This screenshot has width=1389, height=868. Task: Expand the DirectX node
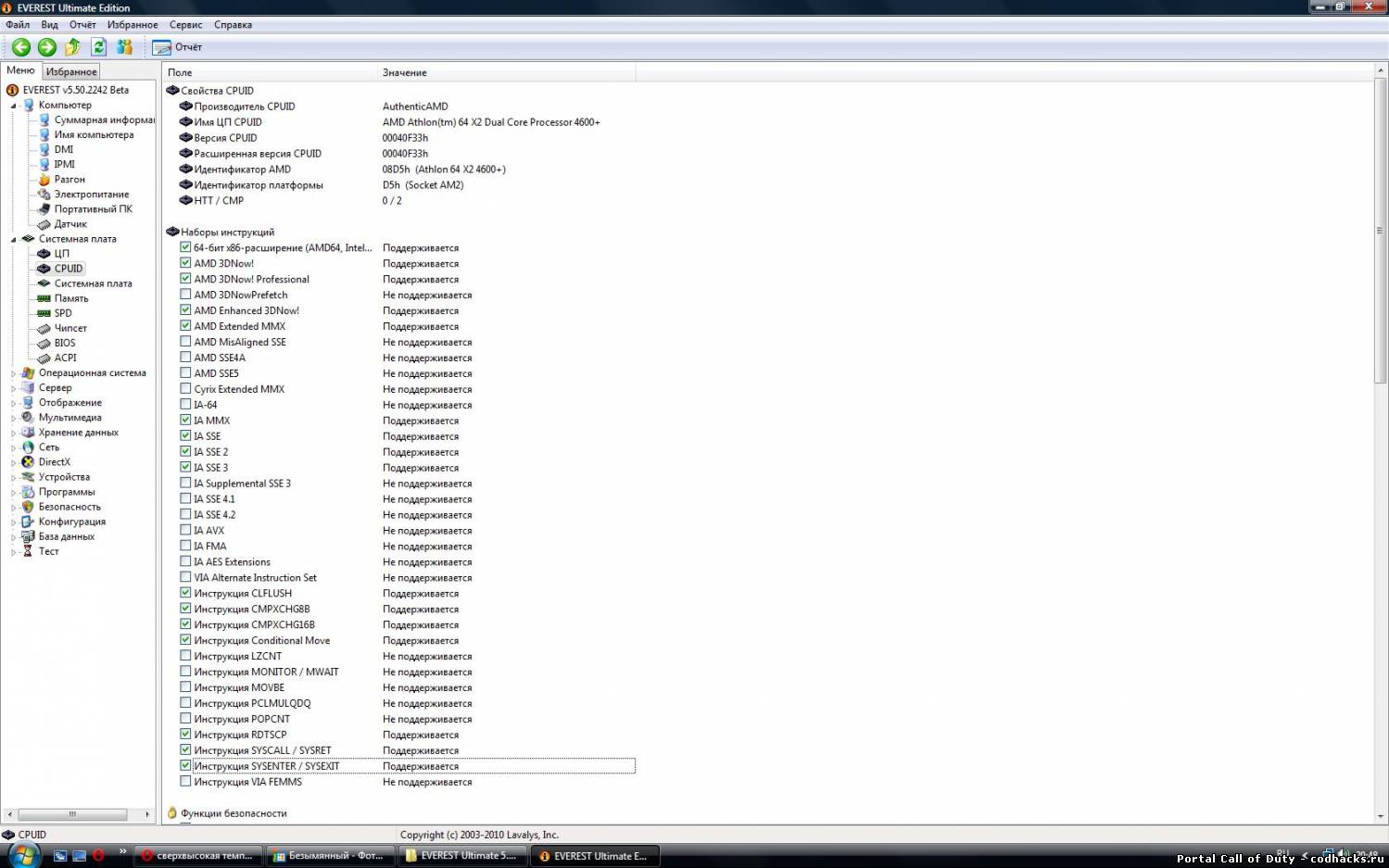point(14,462)
